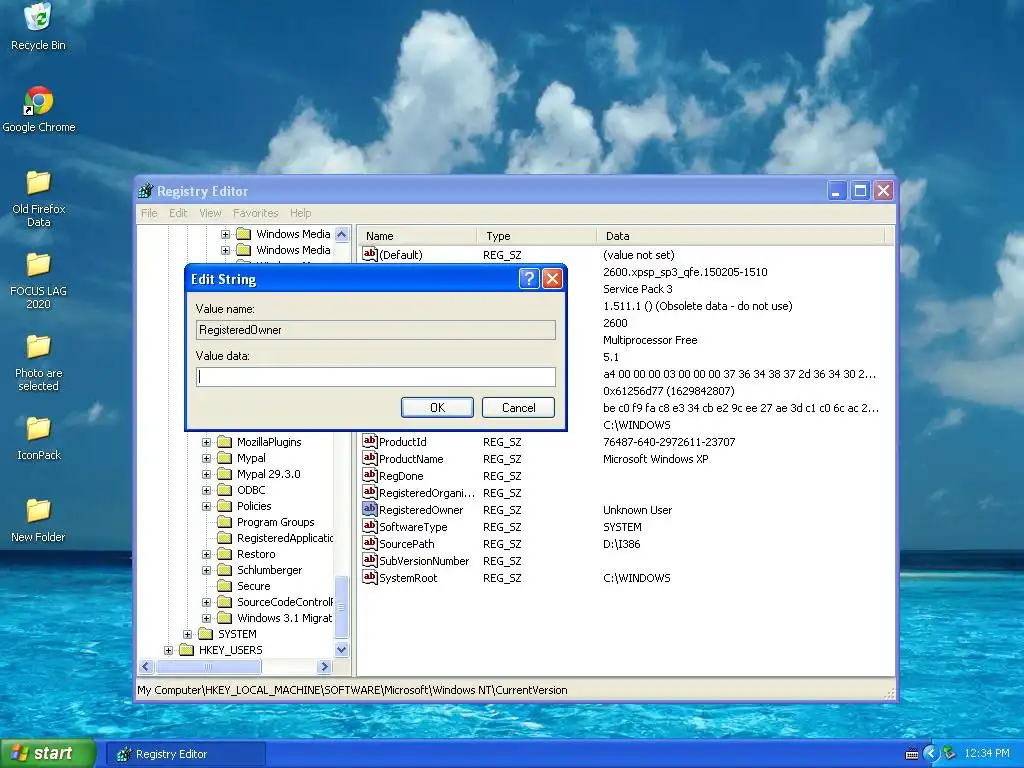Click the HKEY_USERS folder icon
The width and height of the screenshot is (1024, 768).
click(x=186, y=650)
